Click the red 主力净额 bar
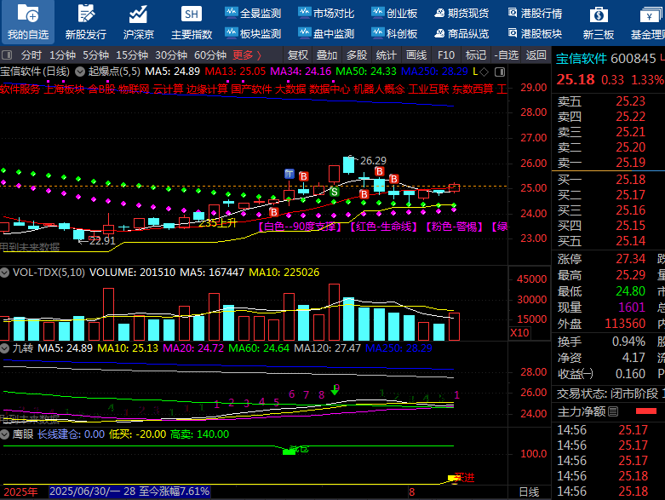Image resolution: width=665 pixels, height=500 pixels. point(646,411)
